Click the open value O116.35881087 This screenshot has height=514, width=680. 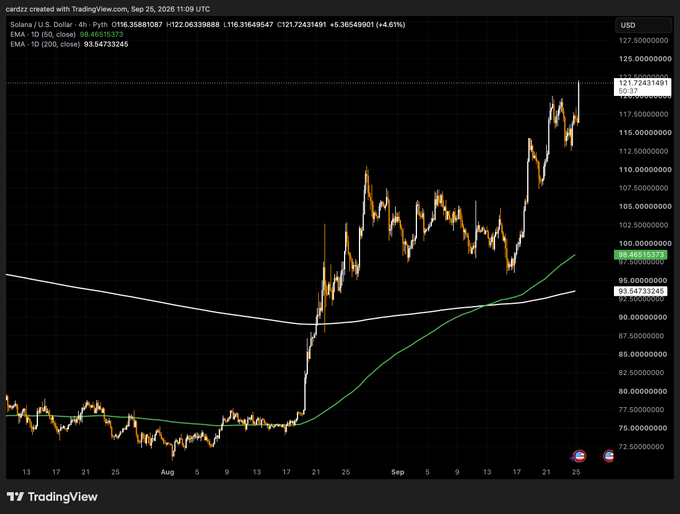click(x=137, y=25)
